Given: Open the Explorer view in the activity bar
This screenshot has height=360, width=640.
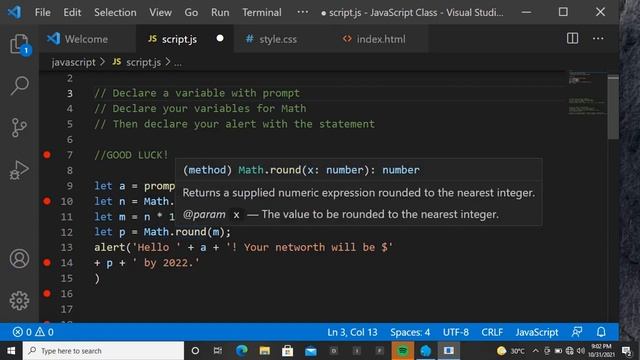Looking at the screenshot, I should click(x=19, y=44).
